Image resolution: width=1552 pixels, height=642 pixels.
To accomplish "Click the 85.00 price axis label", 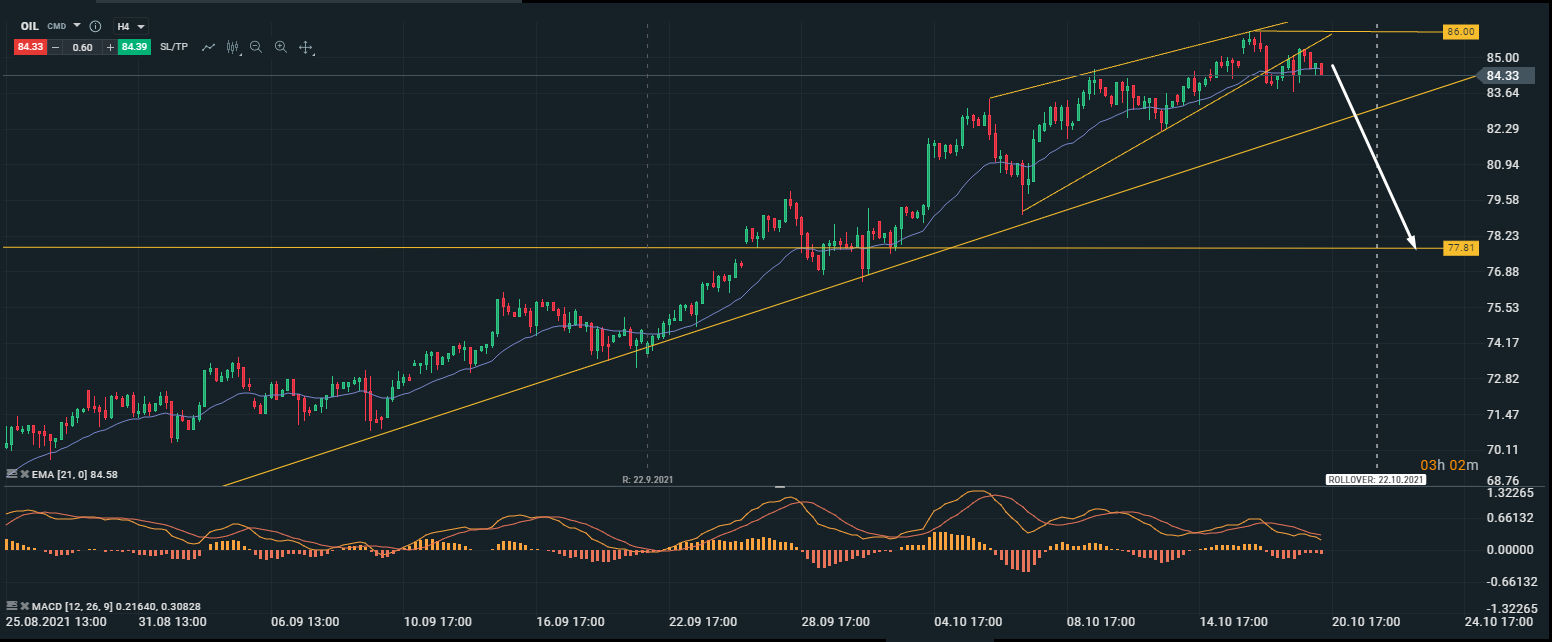I will (x=1503, y=57).
